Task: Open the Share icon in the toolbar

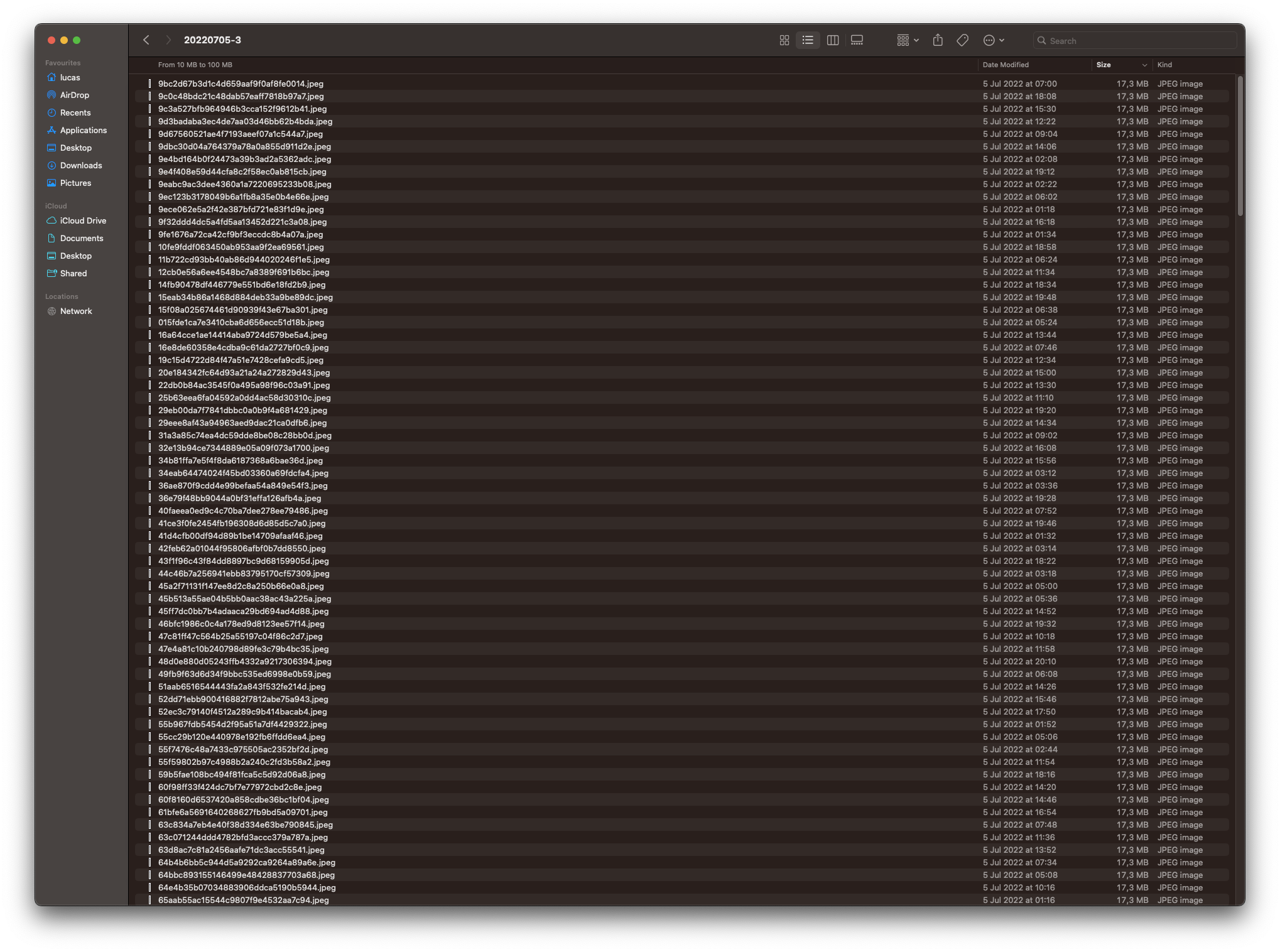Action: click(x=938, y=40)
